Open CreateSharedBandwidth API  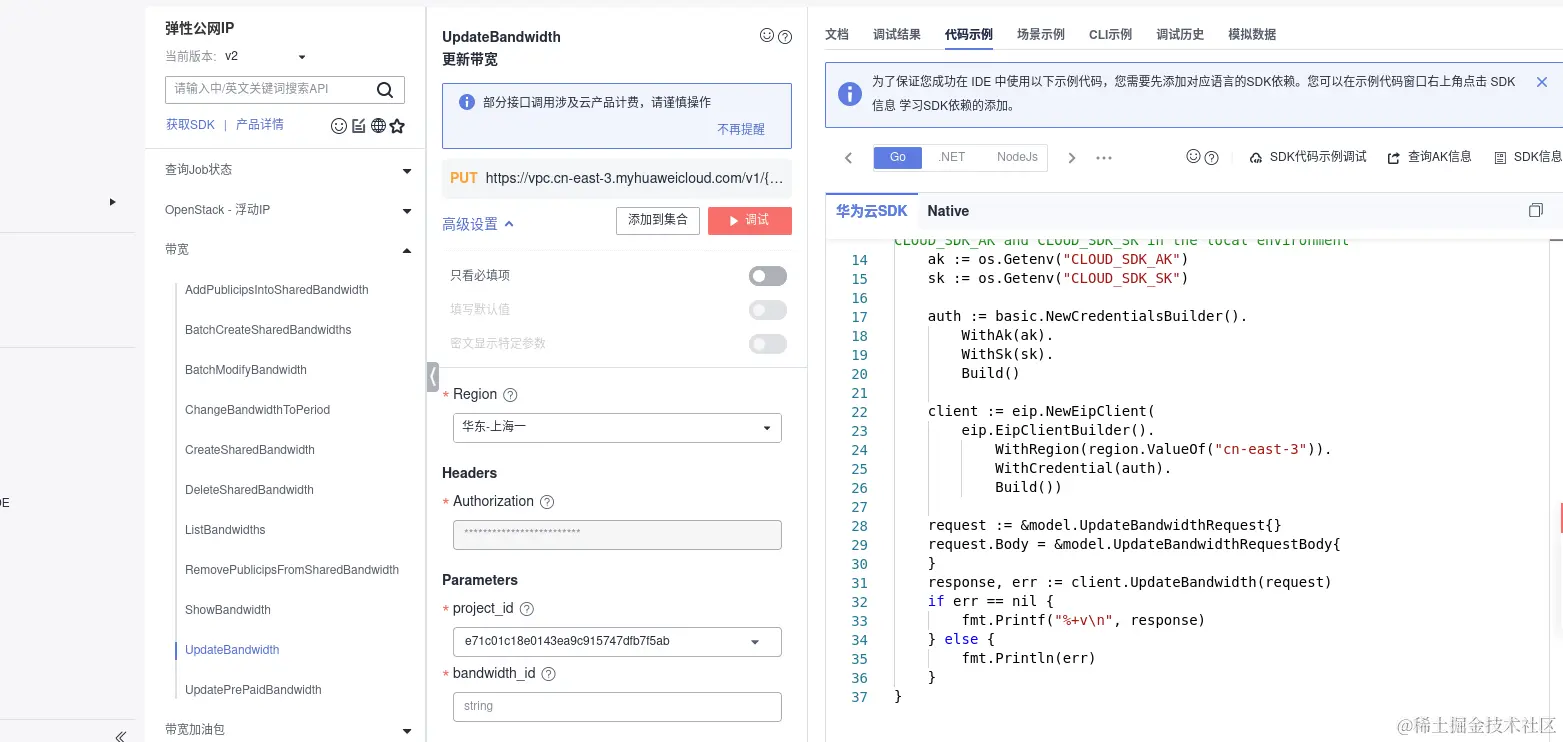tap(250, 450)
